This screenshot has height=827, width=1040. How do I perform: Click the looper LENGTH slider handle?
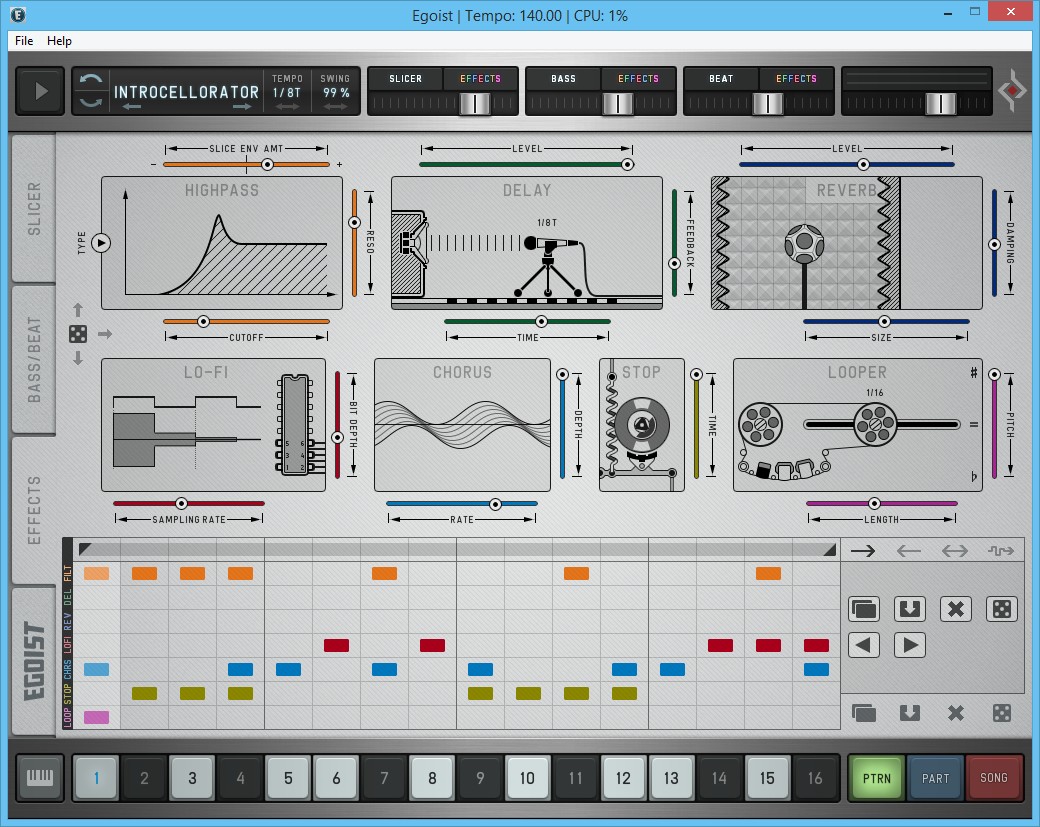[x=874, y=503]
